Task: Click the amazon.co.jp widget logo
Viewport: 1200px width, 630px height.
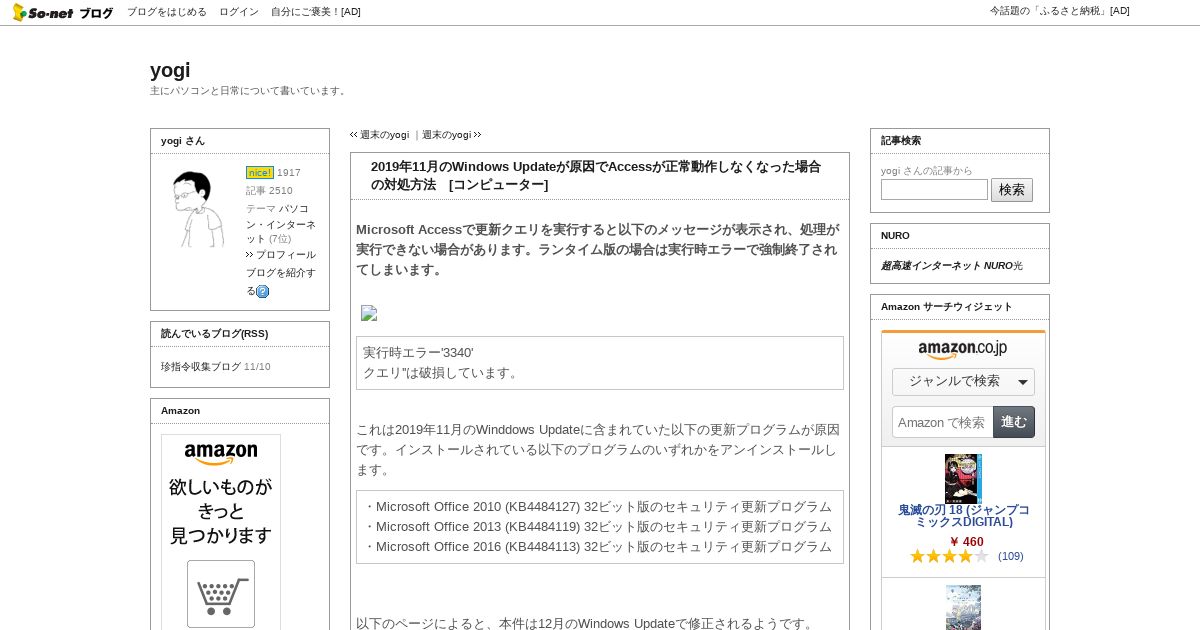Action: pyautogui.click(x=963, y=349)
